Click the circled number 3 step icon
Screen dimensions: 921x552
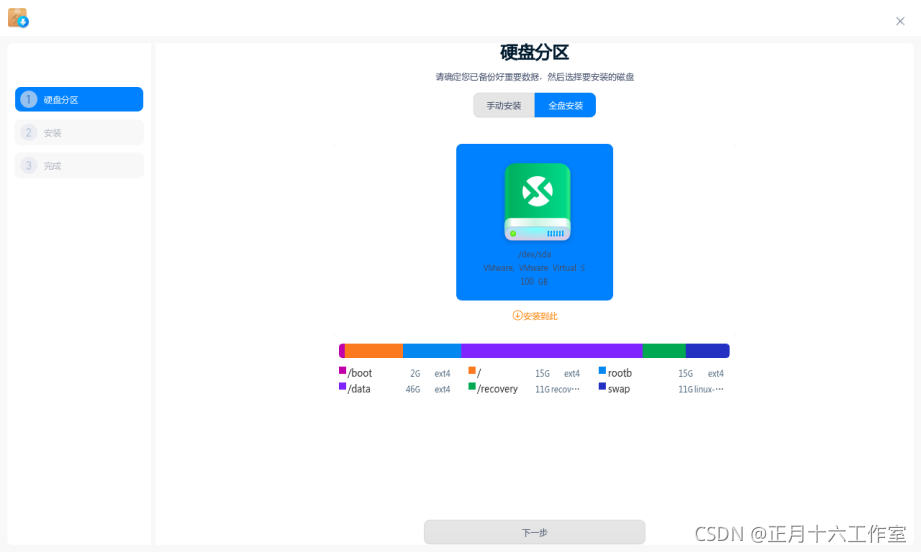(x=28, y=165)
